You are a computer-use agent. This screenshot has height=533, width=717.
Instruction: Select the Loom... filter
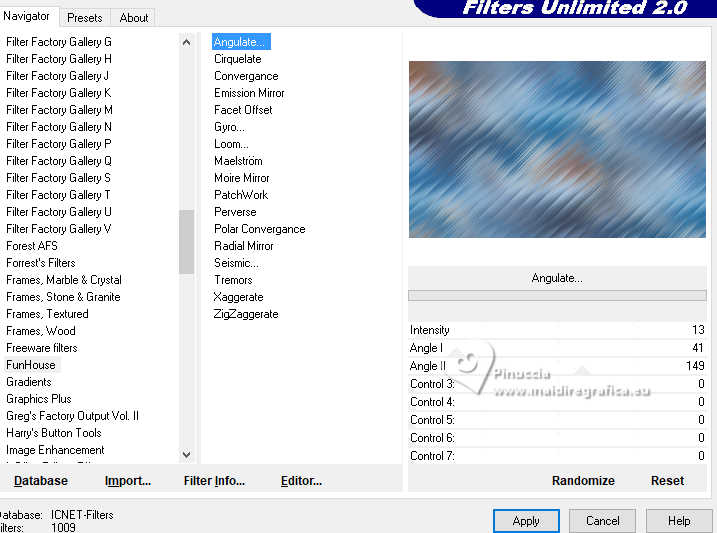[x=231, y=144]
